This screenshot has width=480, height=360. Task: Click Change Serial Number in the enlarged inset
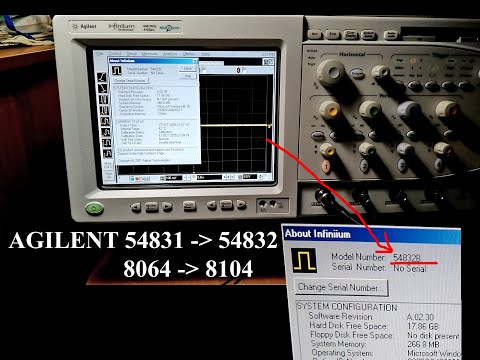[342, 287]
